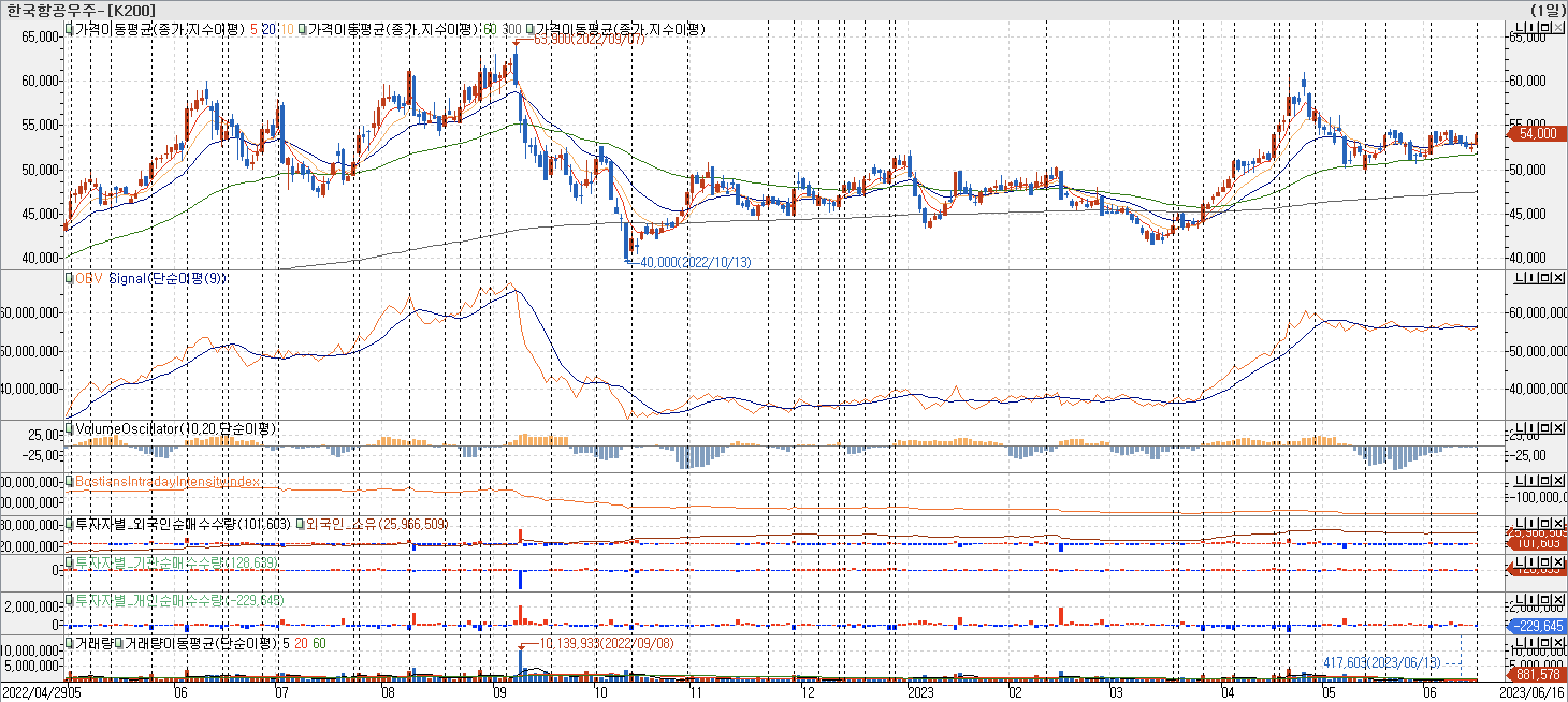Maximize the 외국인순매수수량 panel using square icon
Screen dimensions: 1568x702
pos(1545,523)
